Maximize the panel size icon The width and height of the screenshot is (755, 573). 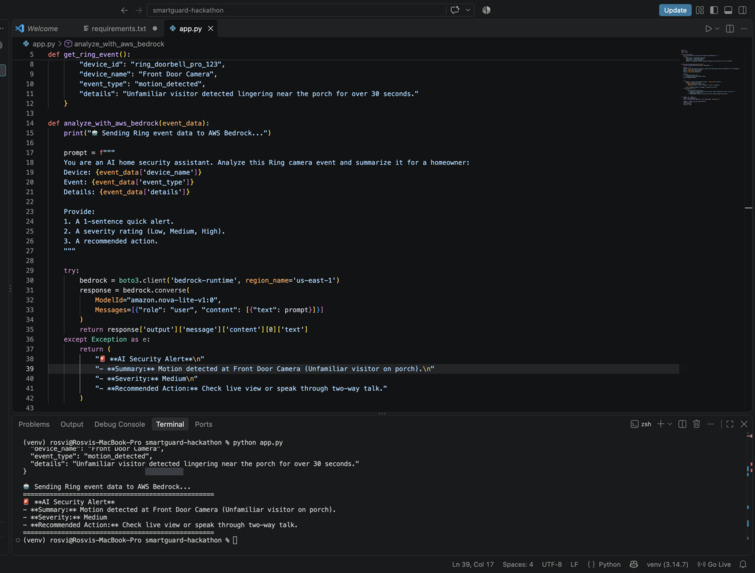[730, 424]
